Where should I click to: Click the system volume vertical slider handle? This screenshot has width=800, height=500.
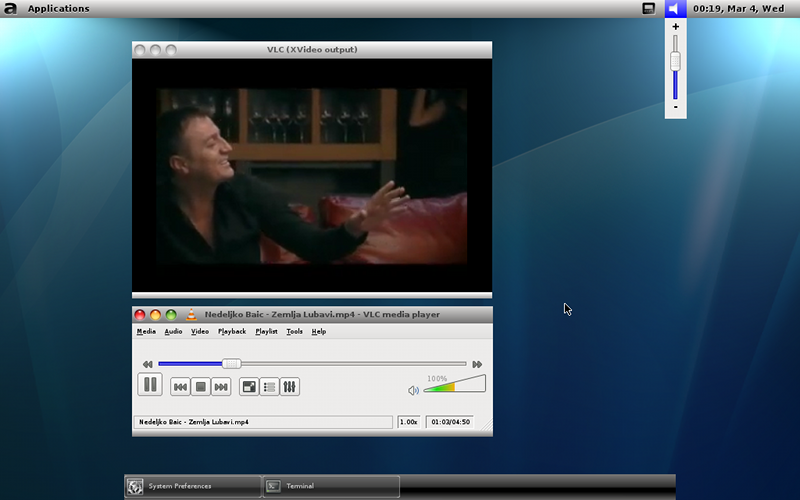coord(676,62)
